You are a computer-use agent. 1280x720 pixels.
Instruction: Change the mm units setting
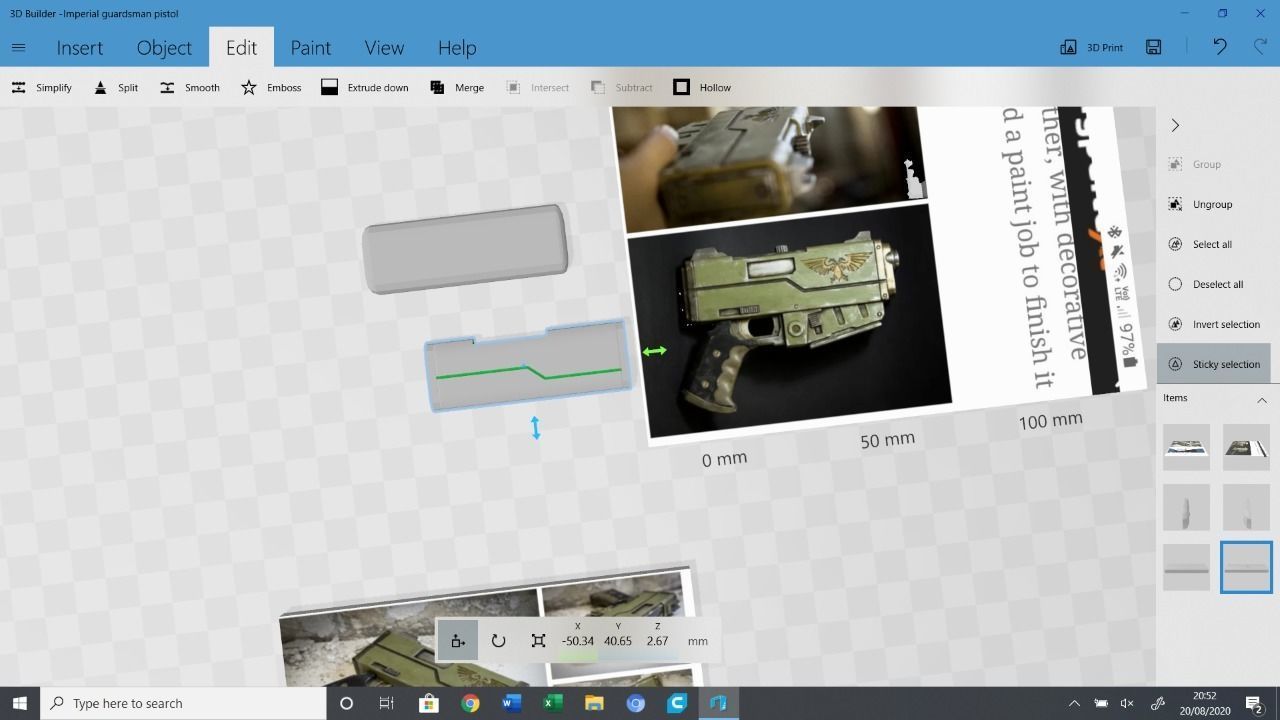coord(698,641)
